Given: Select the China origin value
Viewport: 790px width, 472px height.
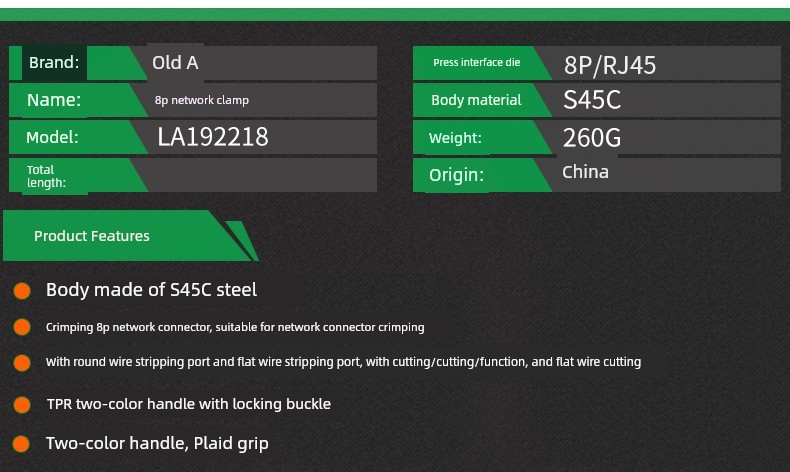Looking at the screenshot, I should click(585, 172).
